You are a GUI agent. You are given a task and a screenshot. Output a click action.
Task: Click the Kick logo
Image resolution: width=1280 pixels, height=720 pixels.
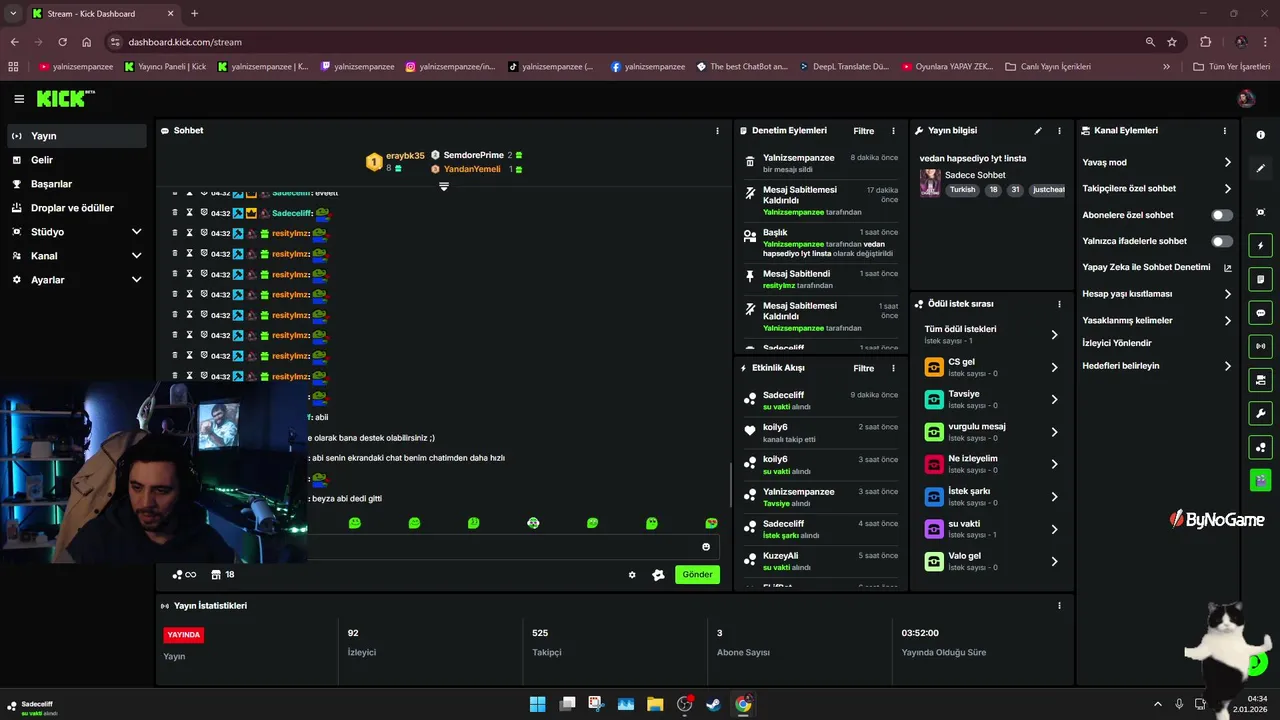pyautogui.click(x=66, y=98)
